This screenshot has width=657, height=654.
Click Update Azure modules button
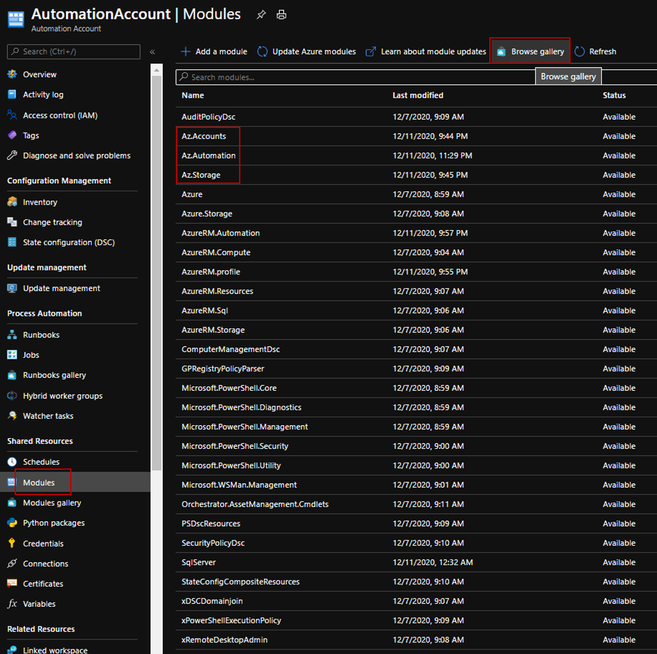[x=306, y=52]
